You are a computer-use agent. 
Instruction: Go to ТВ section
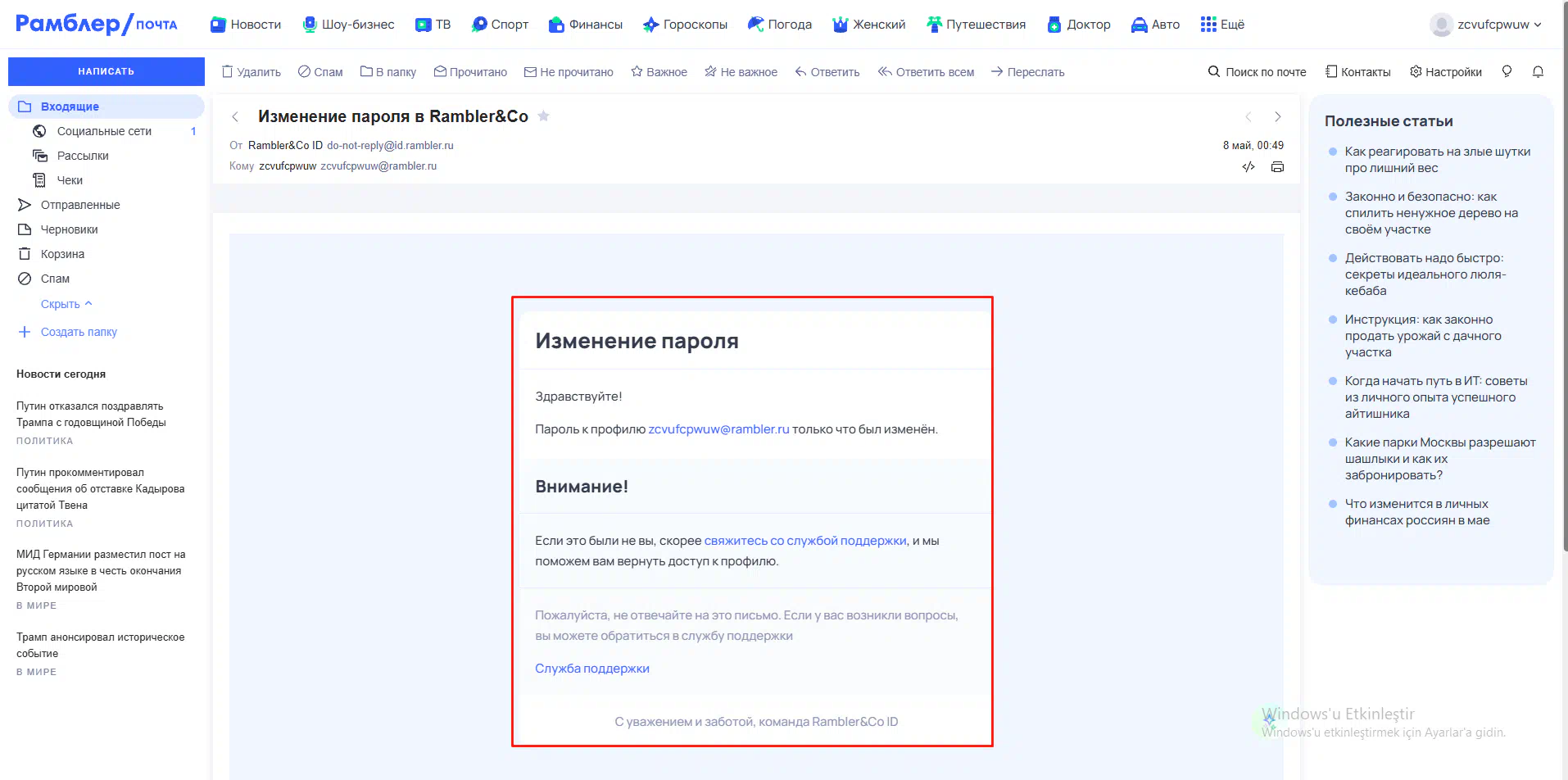pos(433,25)
